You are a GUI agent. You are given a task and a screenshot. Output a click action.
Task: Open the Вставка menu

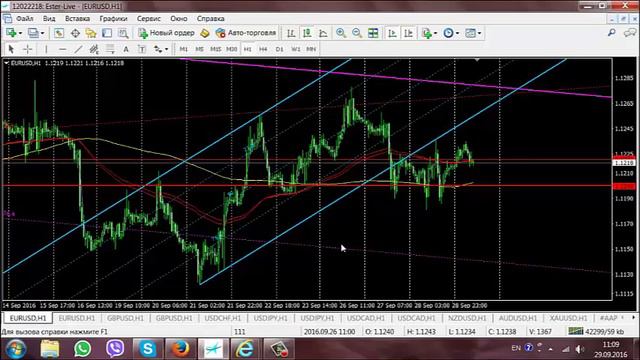(x=77, y=19)
